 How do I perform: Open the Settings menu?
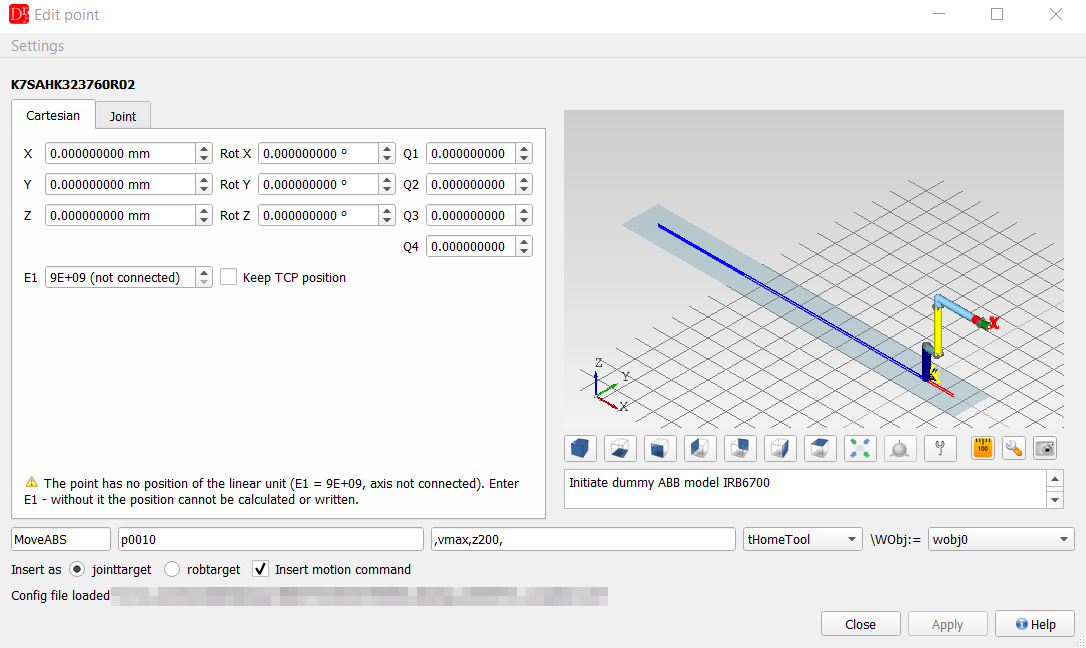[37, 46]
